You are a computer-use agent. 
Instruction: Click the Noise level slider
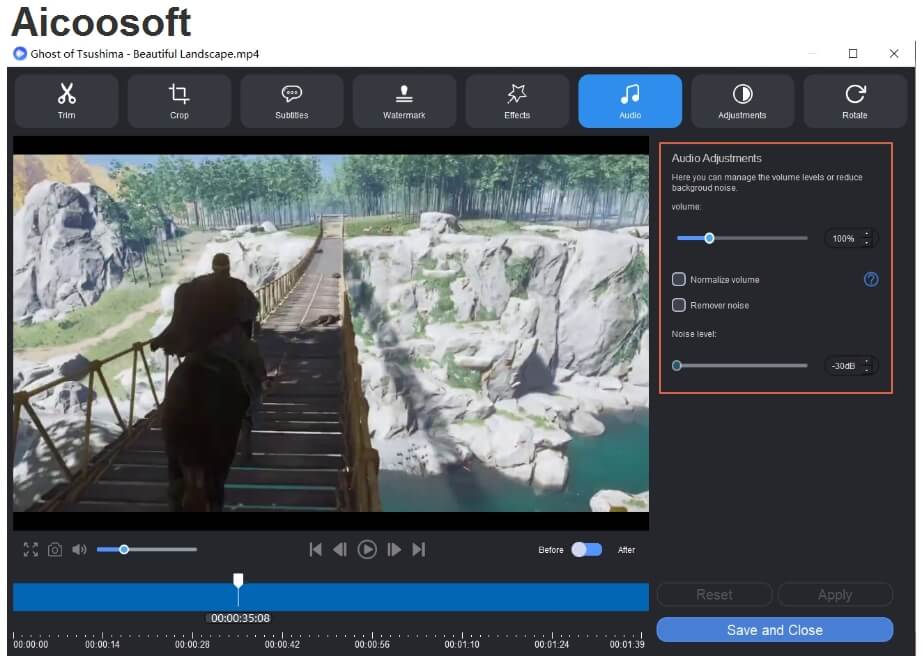742,366
